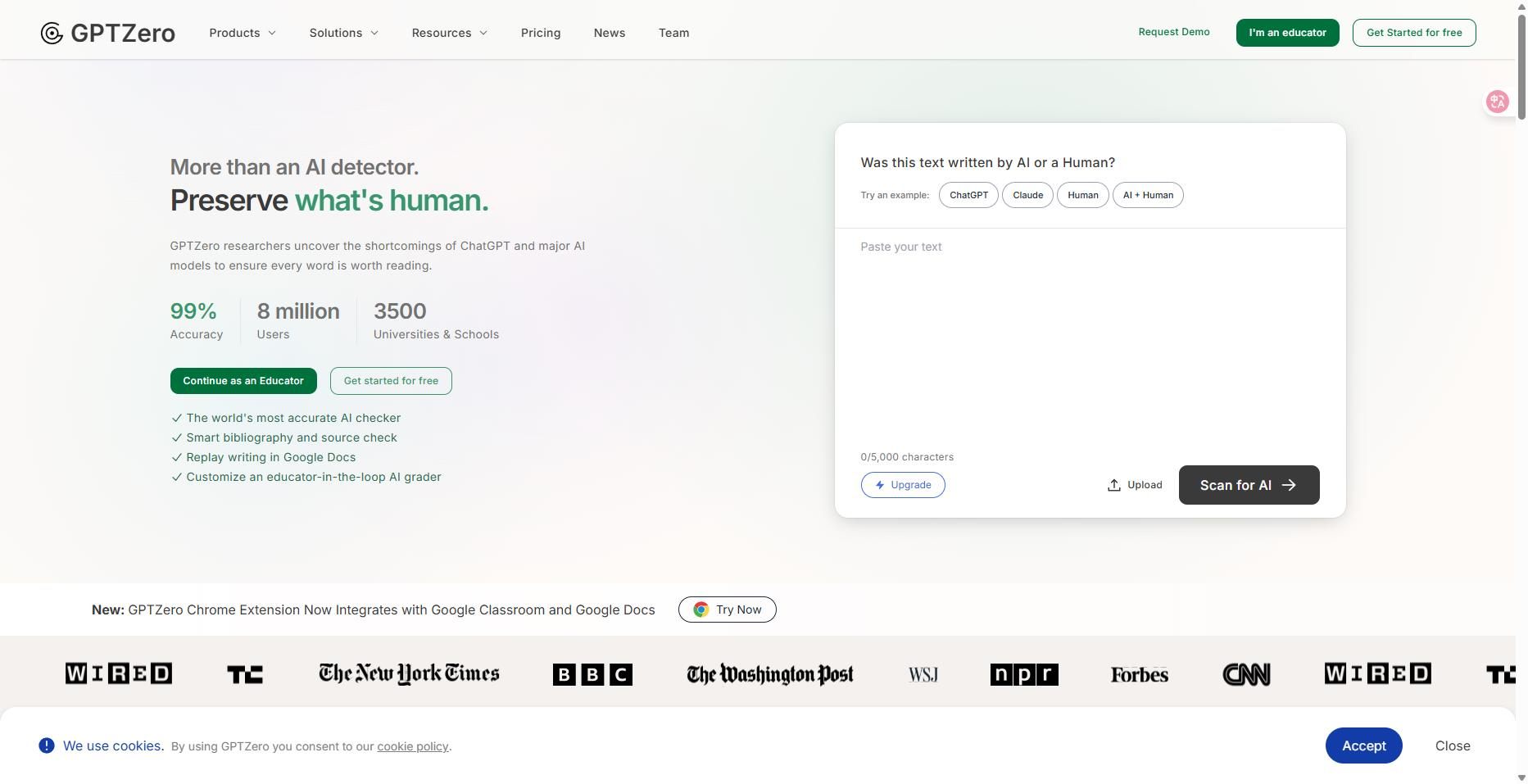Click the Upgrade button
Image resolution: width=1528 pixels, height=784 pixels.
(x=903, y=485)
